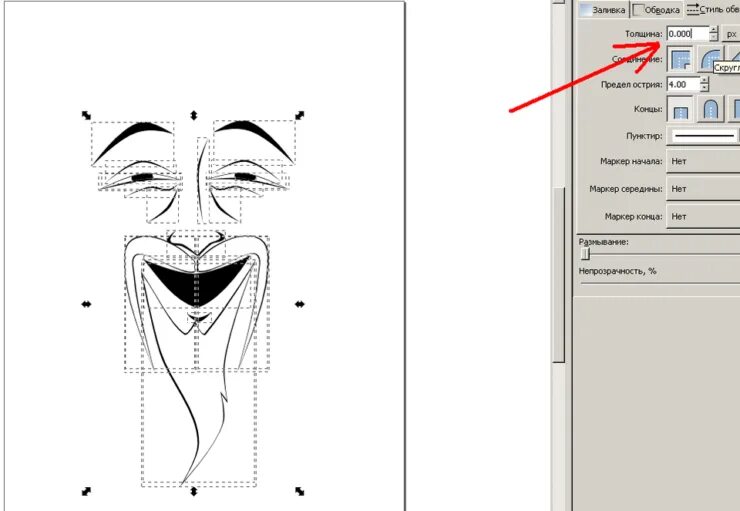
Task: Open the Маркер середины dropdown
Action: (x=703, y=189)
